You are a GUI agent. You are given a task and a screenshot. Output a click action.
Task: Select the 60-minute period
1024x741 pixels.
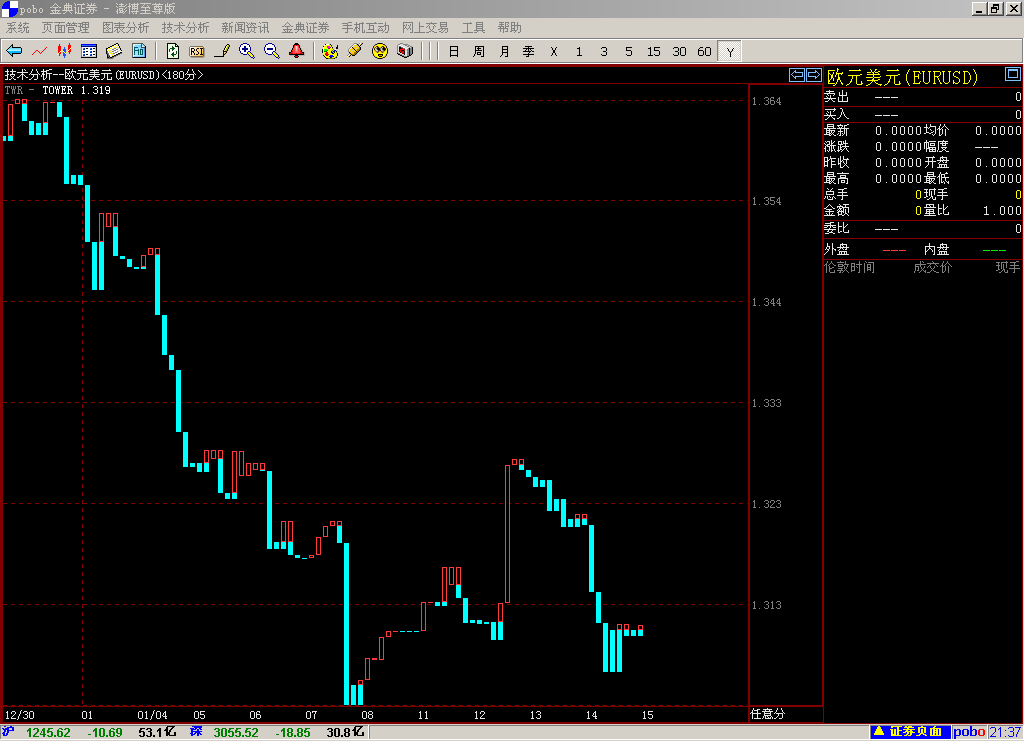[x=704, y=52]
